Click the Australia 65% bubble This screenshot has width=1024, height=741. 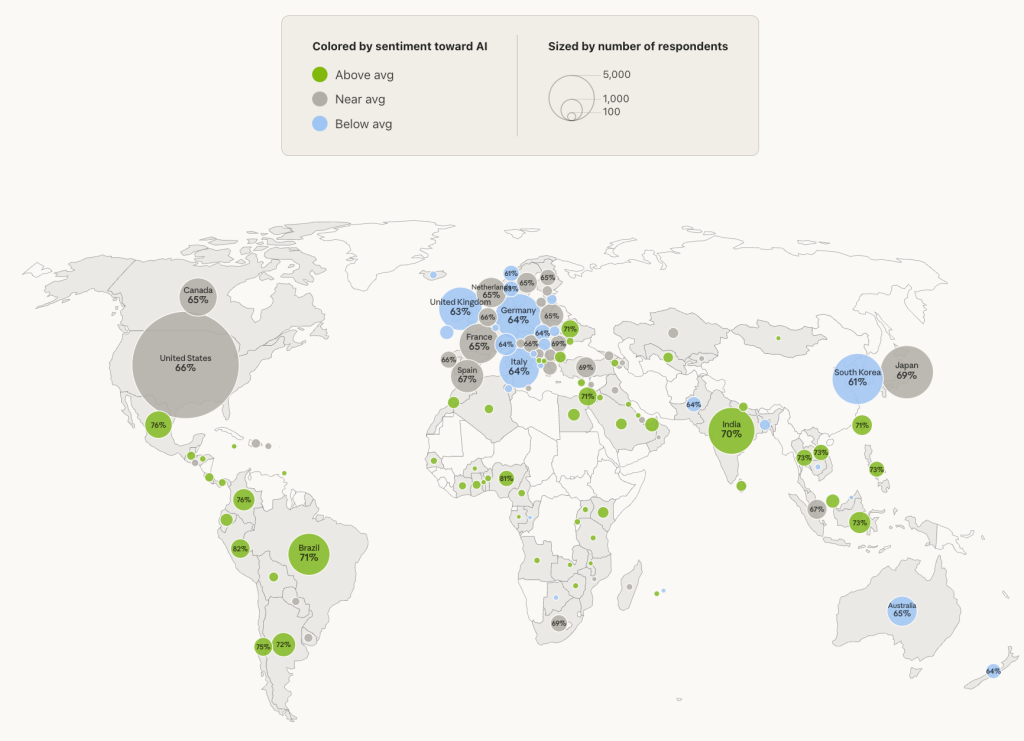coord(902,609)
